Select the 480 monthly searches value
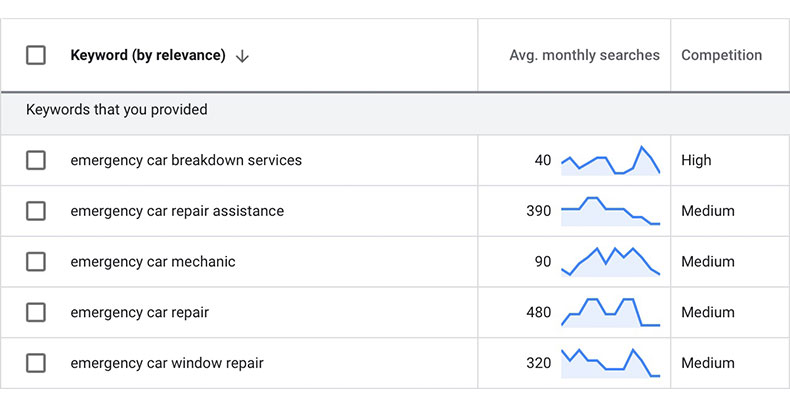 click(539, 312)
